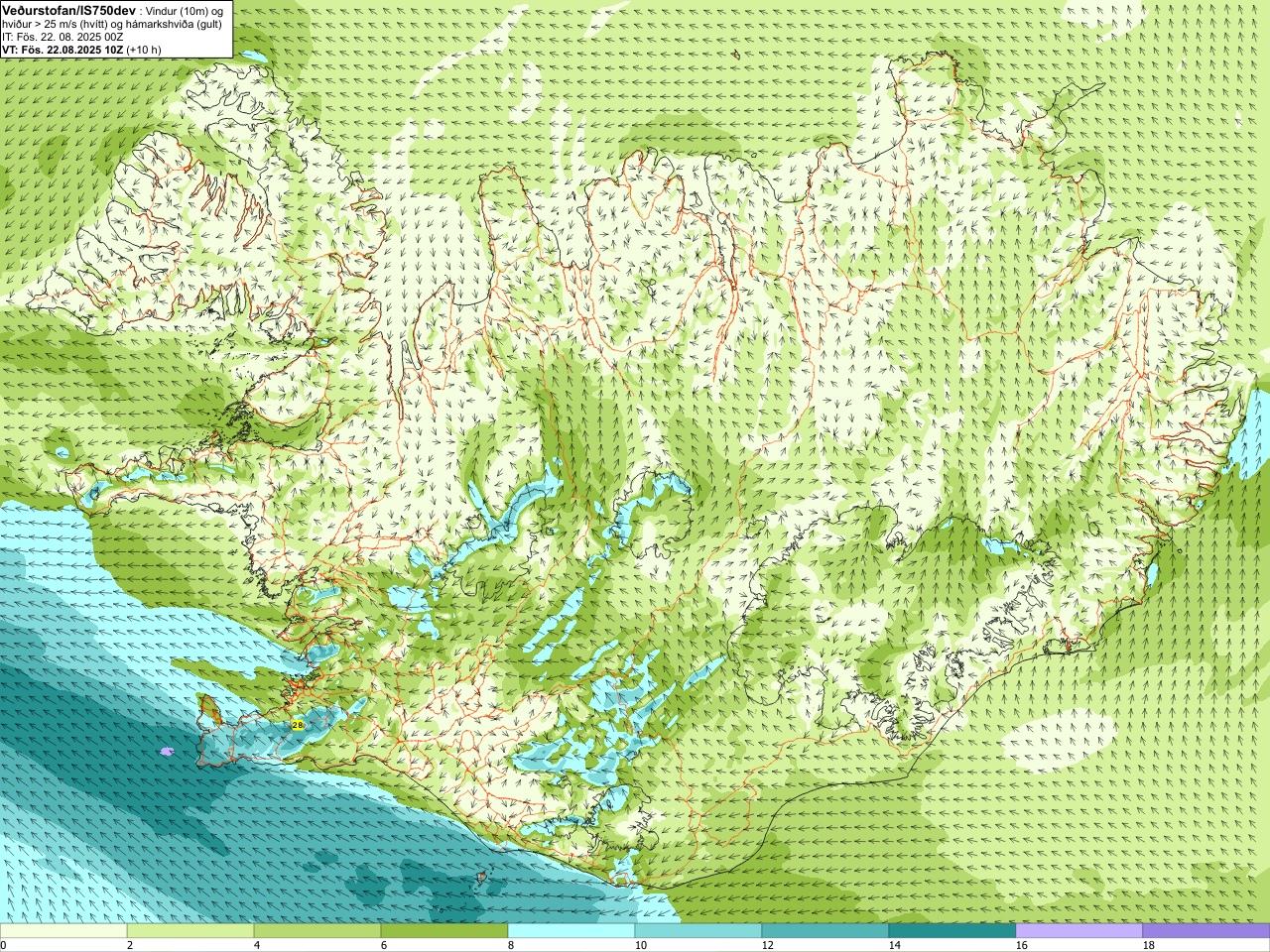Viewport: 1270px width, 952px height.
Task: Click the legend scale label 2
Action: [x=130, y=945]
